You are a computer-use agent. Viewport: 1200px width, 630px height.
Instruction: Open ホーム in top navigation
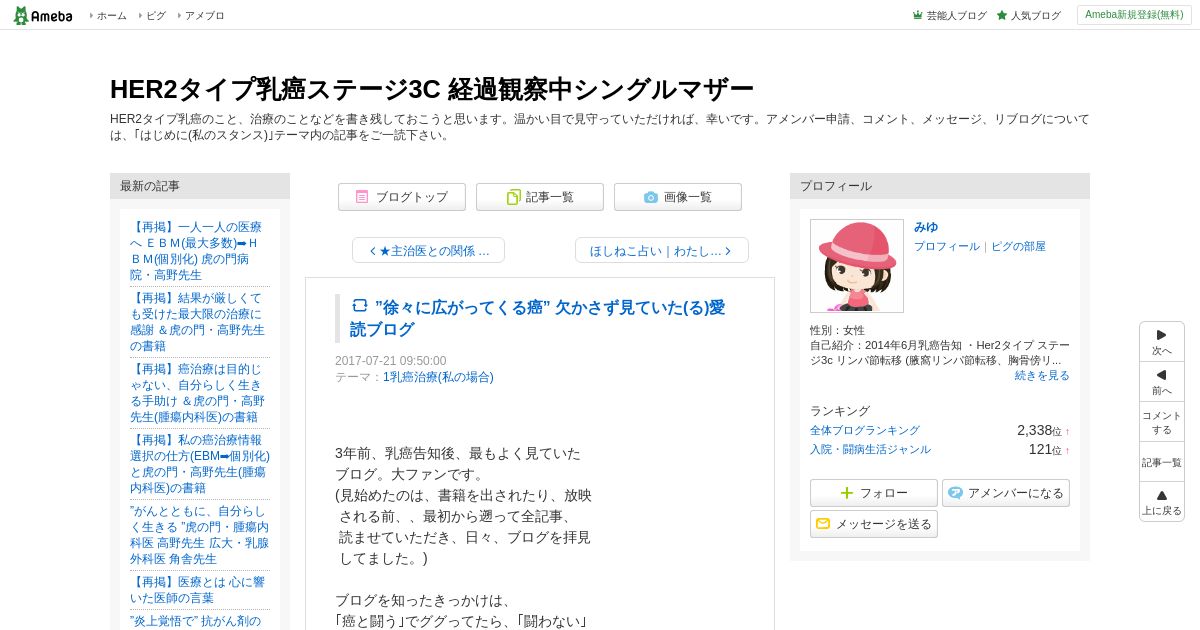pyautogui.click(x=111, y=16)
